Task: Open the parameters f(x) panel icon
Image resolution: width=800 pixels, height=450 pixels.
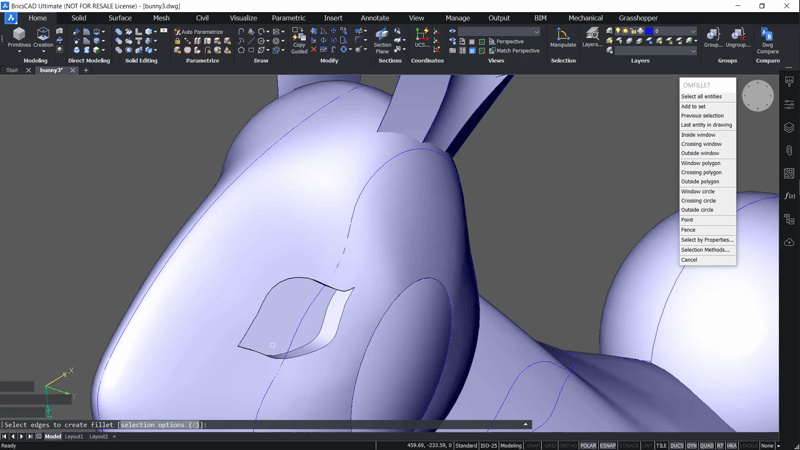Action: point(789,196)
